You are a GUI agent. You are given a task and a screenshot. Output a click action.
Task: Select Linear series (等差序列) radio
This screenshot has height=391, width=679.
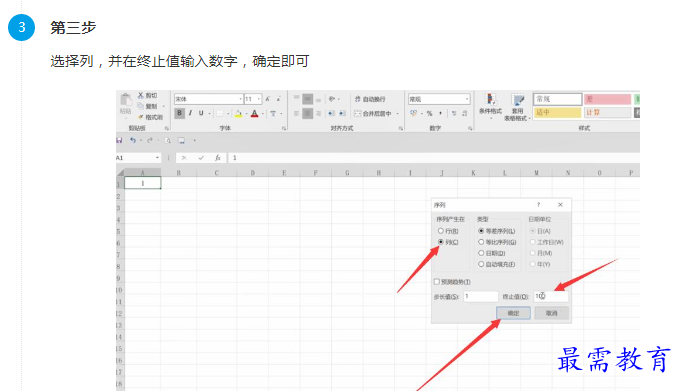click(x=481, y=231)
